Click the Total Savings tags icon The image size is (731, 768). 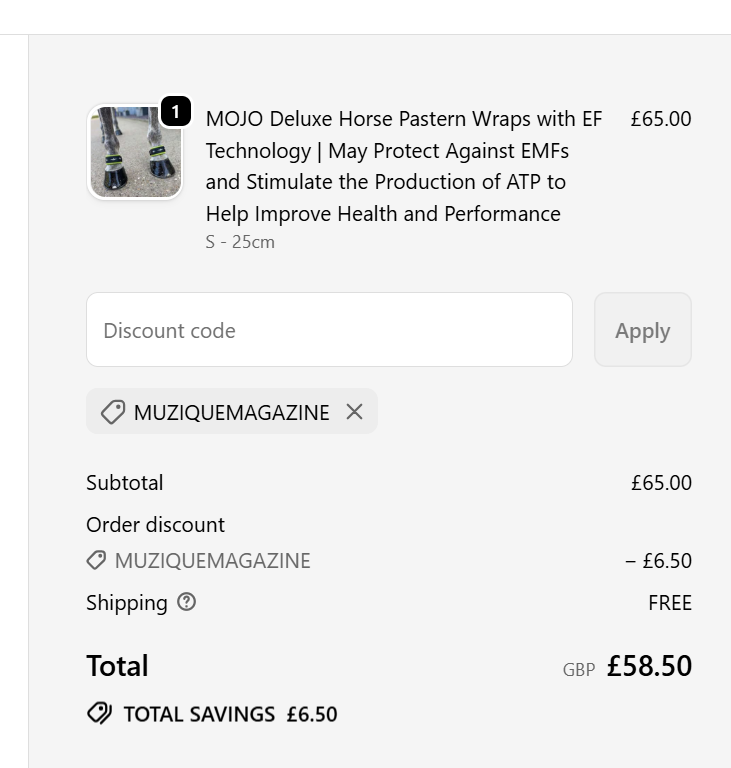[x=99, y=713]
